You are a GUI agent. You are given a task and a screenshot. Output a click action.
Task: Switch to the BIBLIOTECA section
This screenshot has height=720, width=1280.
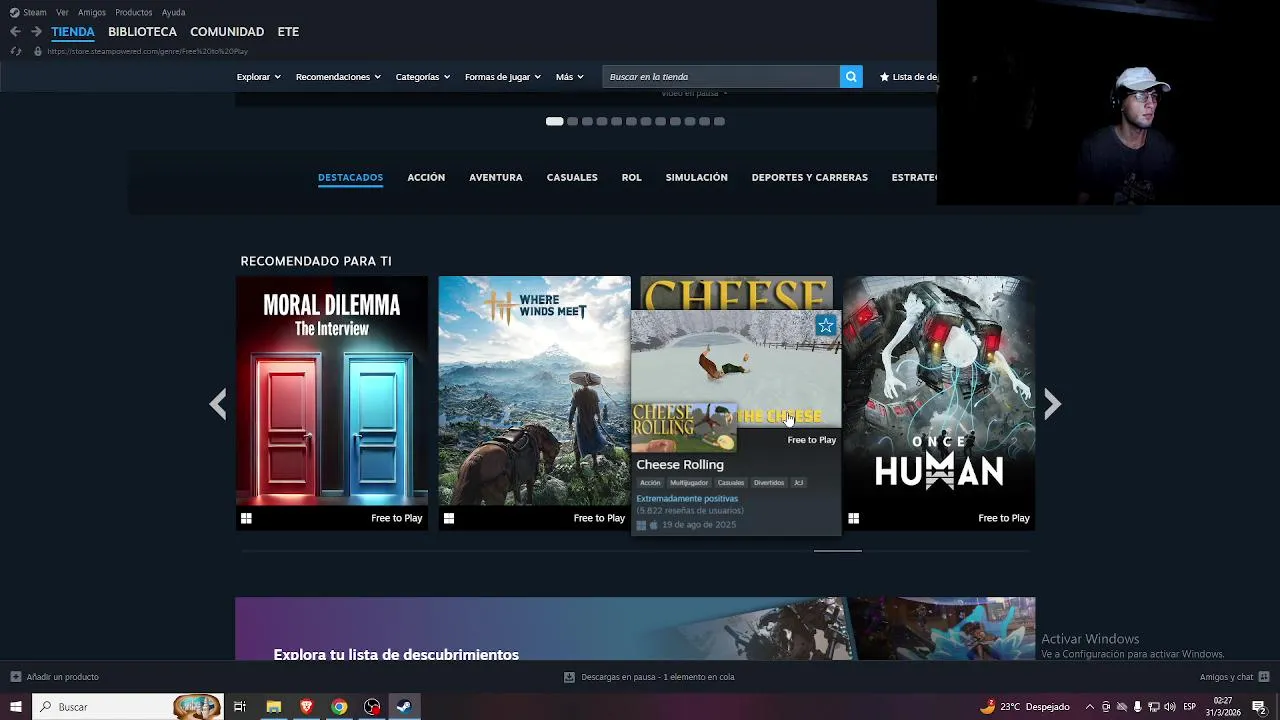pyautogui.click(x=142, y=32)
